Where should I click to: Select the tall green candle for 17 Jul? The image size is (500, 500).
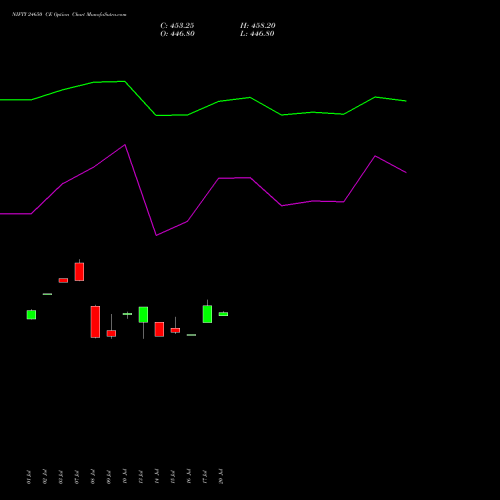[207, 314]
